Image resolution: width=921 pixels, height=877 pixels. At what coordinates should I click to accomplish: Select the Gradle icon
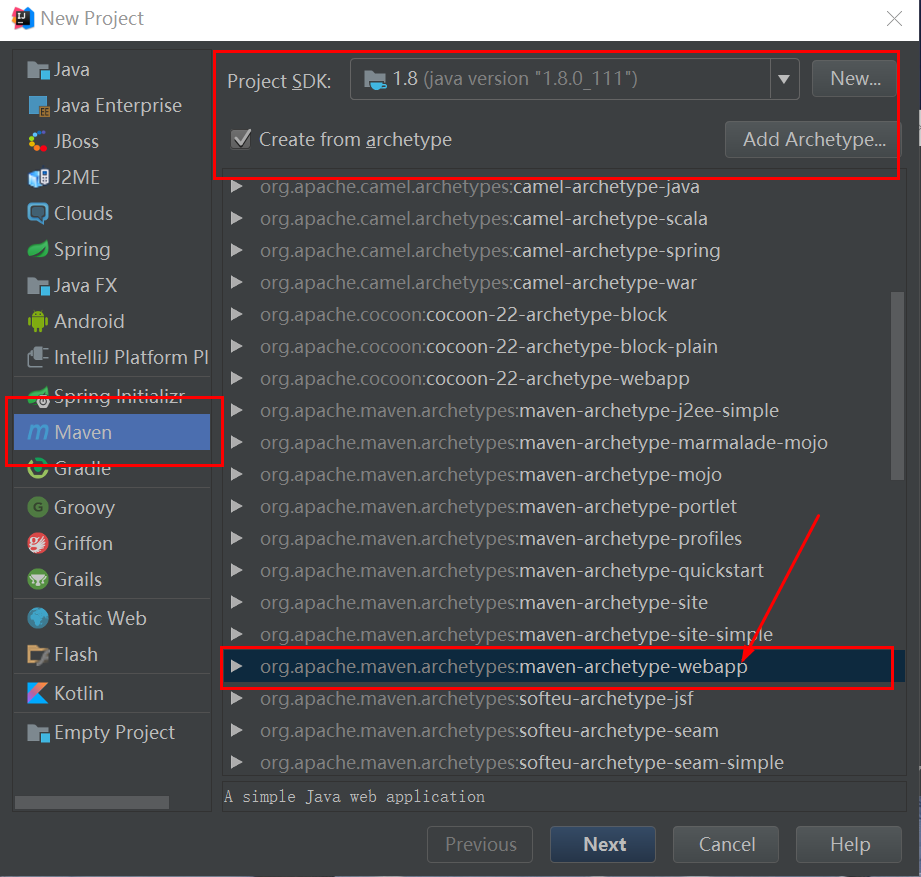38,469
